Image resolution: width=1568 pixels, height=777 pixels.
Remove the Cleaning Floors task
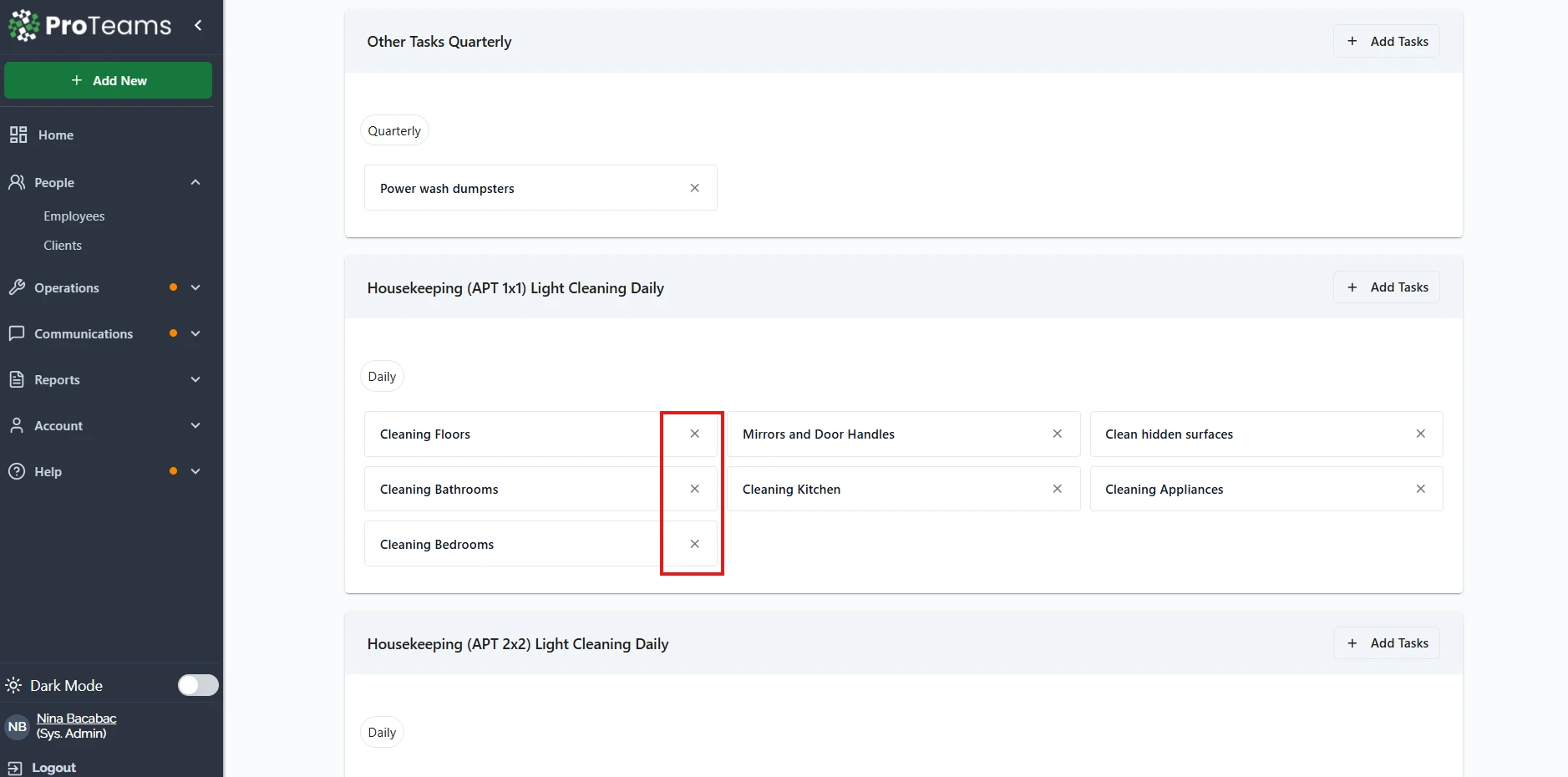(694, 434)
